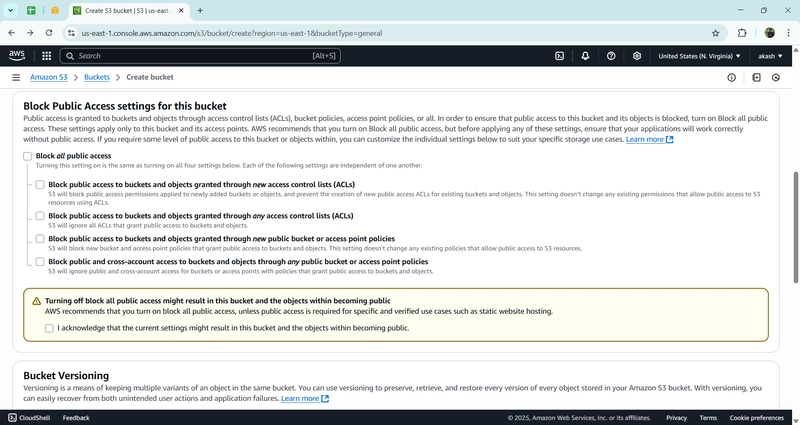
Task: Go forward in browser history
Action: click(x=30, y=33)
